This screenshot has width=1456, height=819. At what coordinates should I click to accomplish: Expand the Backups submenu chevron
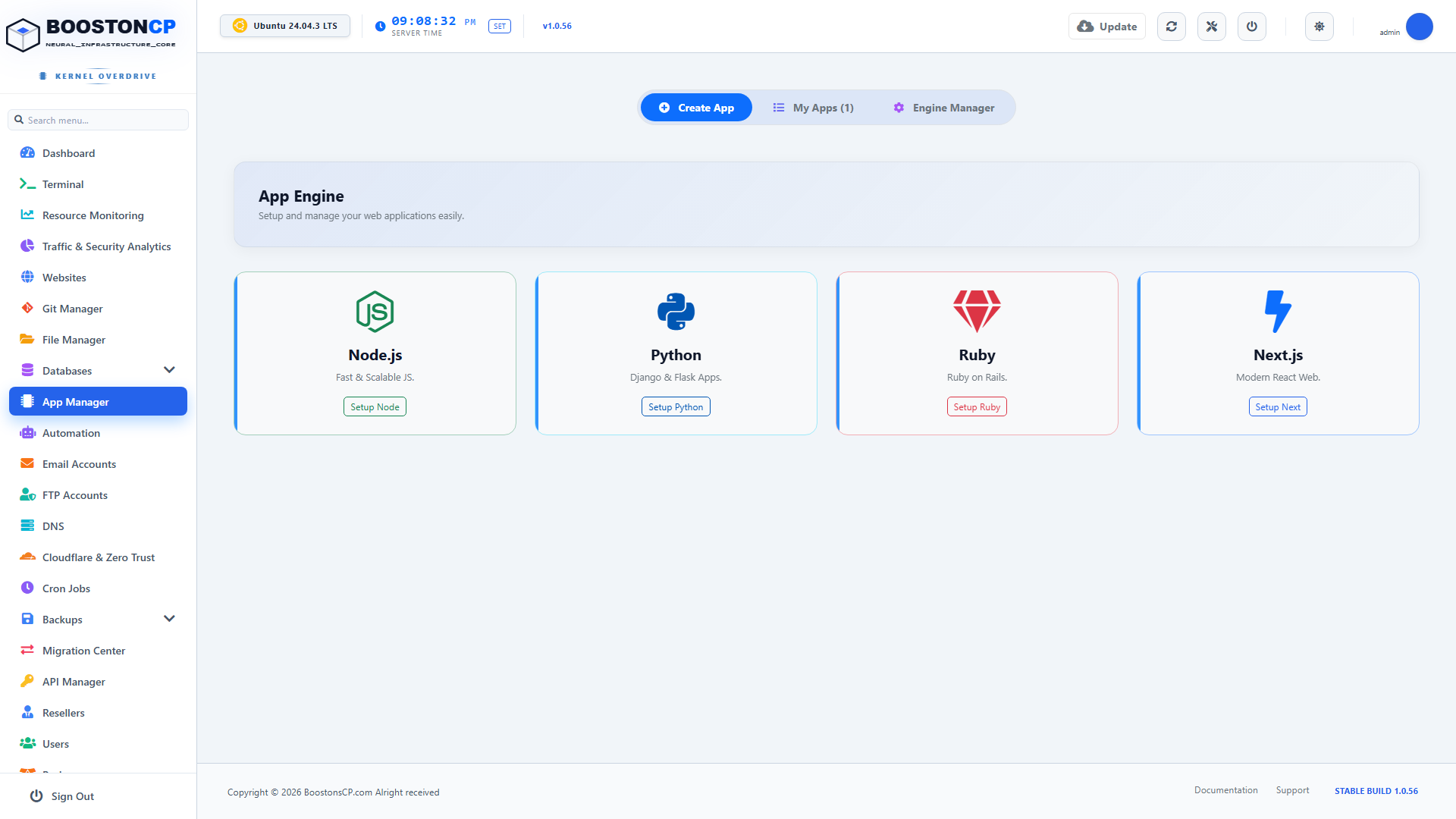tap(169, 619)
